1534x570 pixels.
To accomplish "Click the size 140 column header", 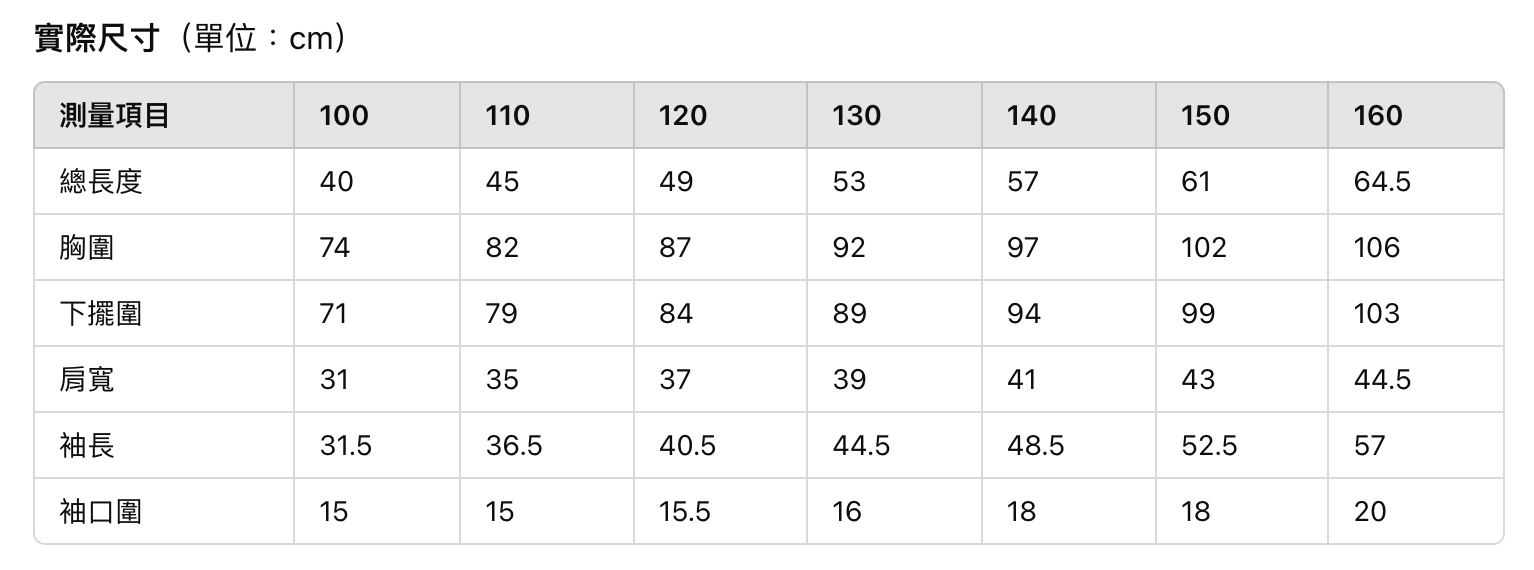I will coord(1031,116).
